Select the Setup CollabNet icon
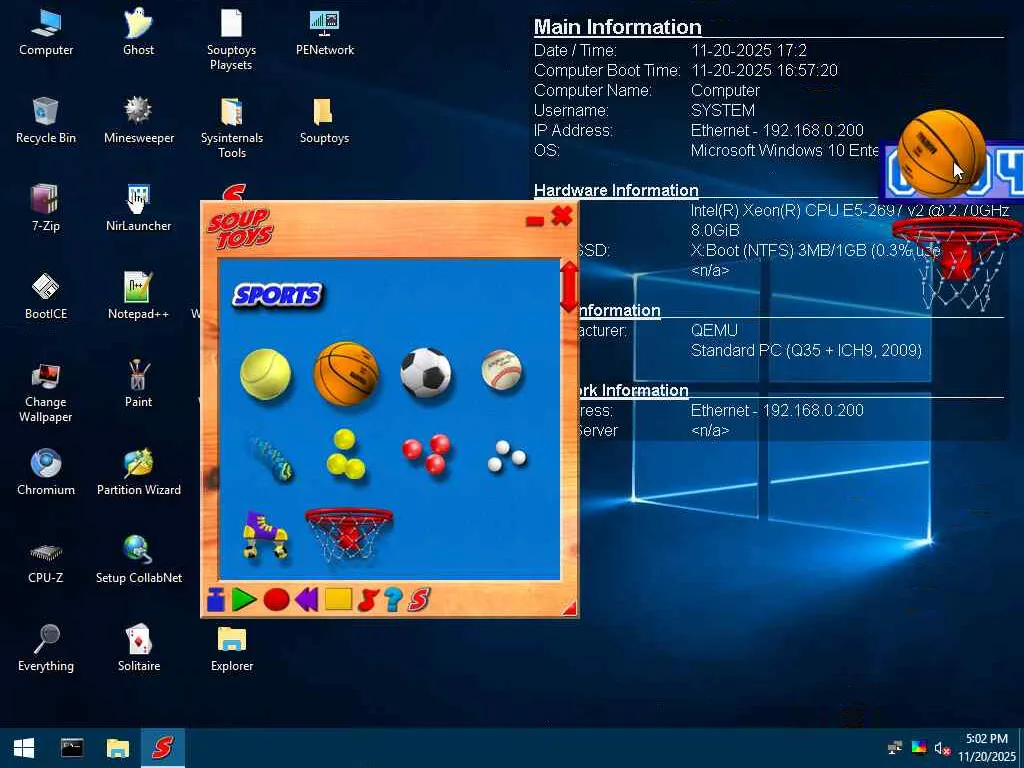Image resolution: width=1024 pixels, height=768 pixels. click(138, 561)
